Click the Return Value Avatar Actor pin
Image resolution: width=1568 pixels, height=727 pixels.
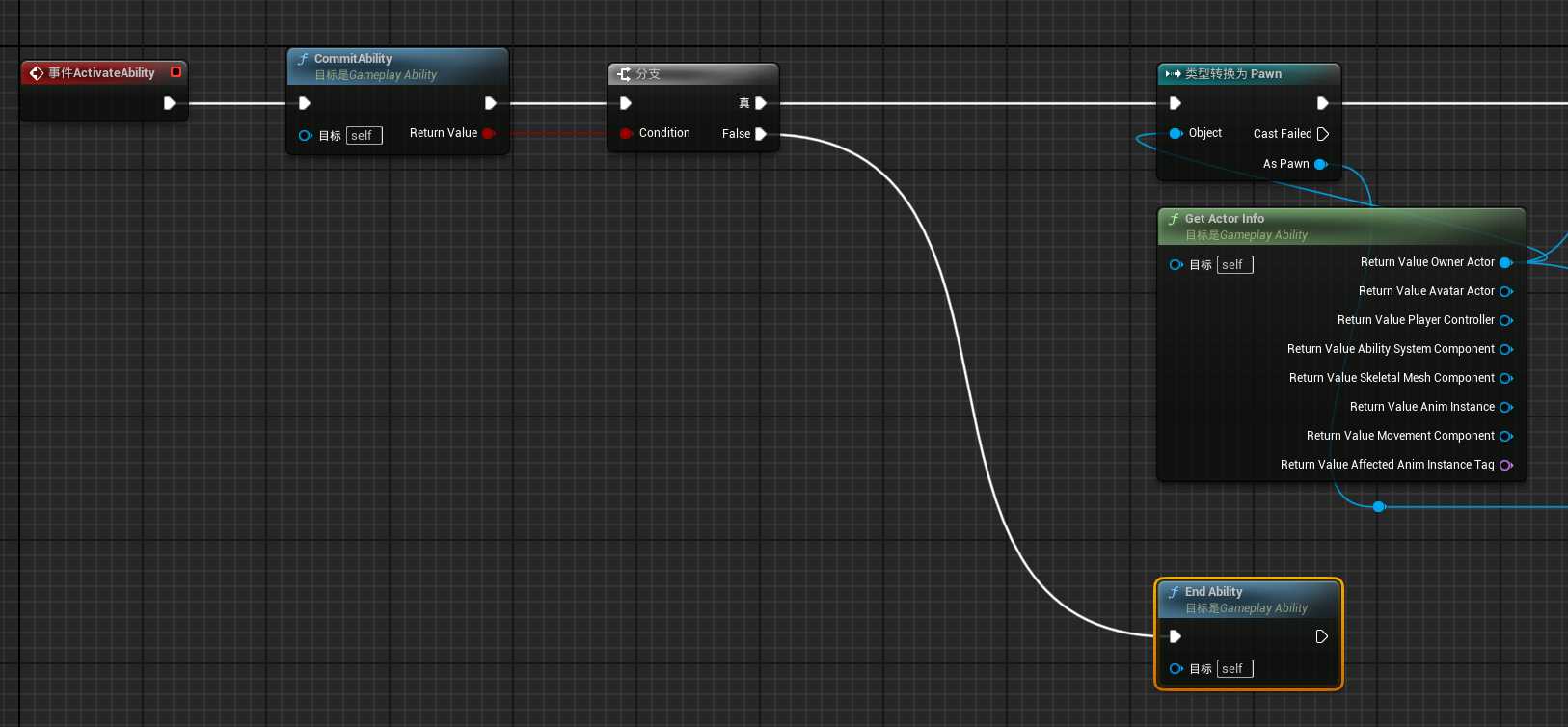click(x=1505, y=291)
